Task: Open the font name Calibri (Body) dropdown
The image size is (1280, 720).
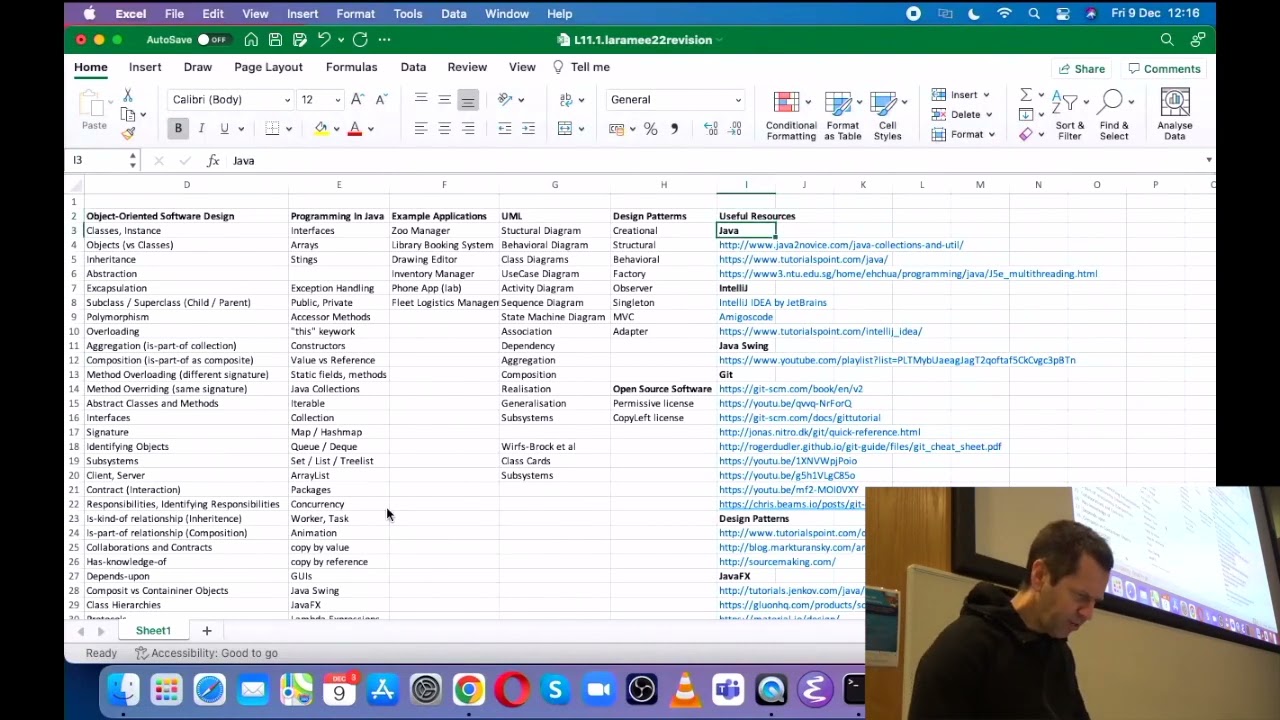Action: pyautogui.click(x=287, y=100)
